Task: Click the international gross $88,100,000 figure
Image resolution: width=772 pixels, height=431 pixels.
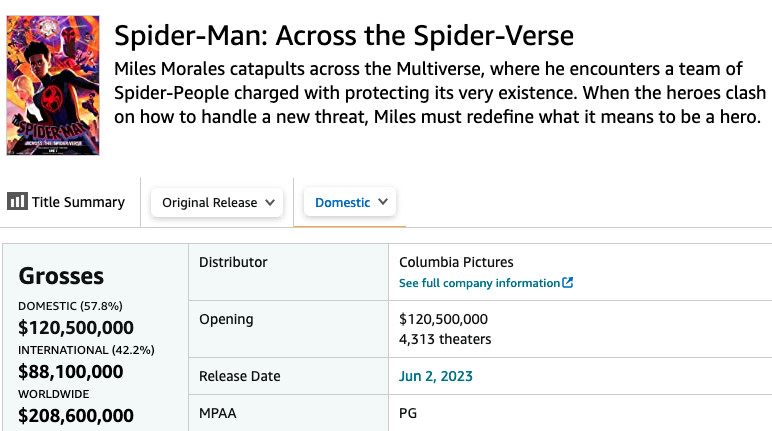Action: [70, 372]
